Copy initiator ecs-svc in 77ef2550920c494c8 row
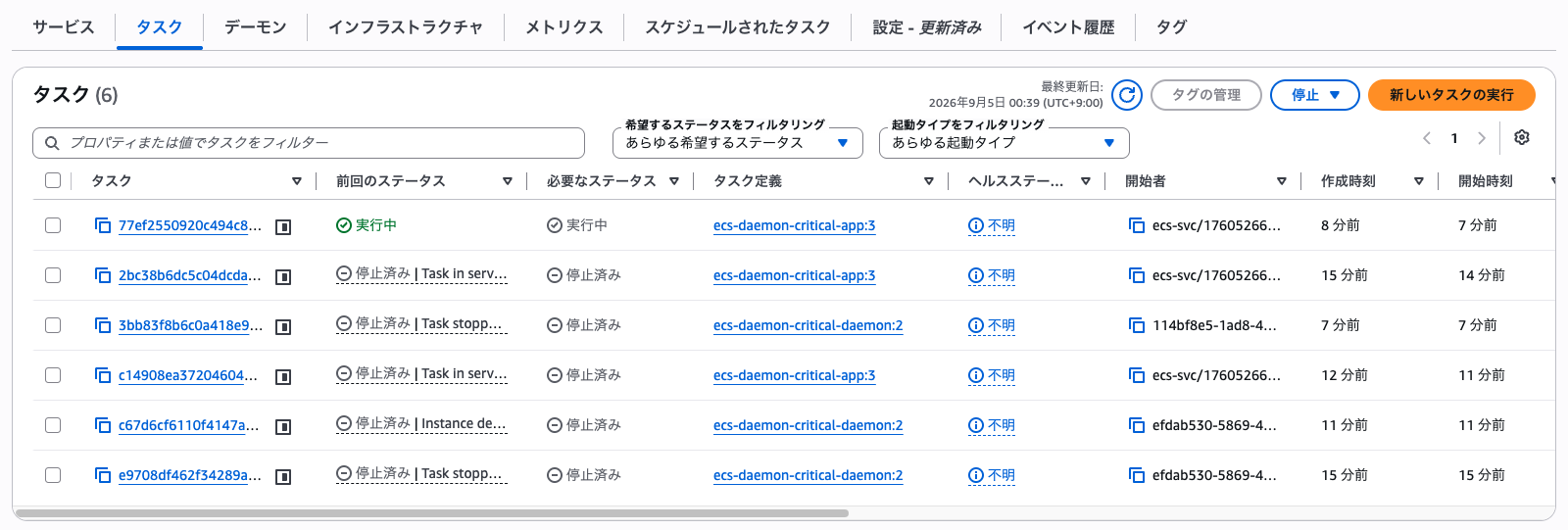The width and height of the screenshot is (1568, 530). [1137, 225]
